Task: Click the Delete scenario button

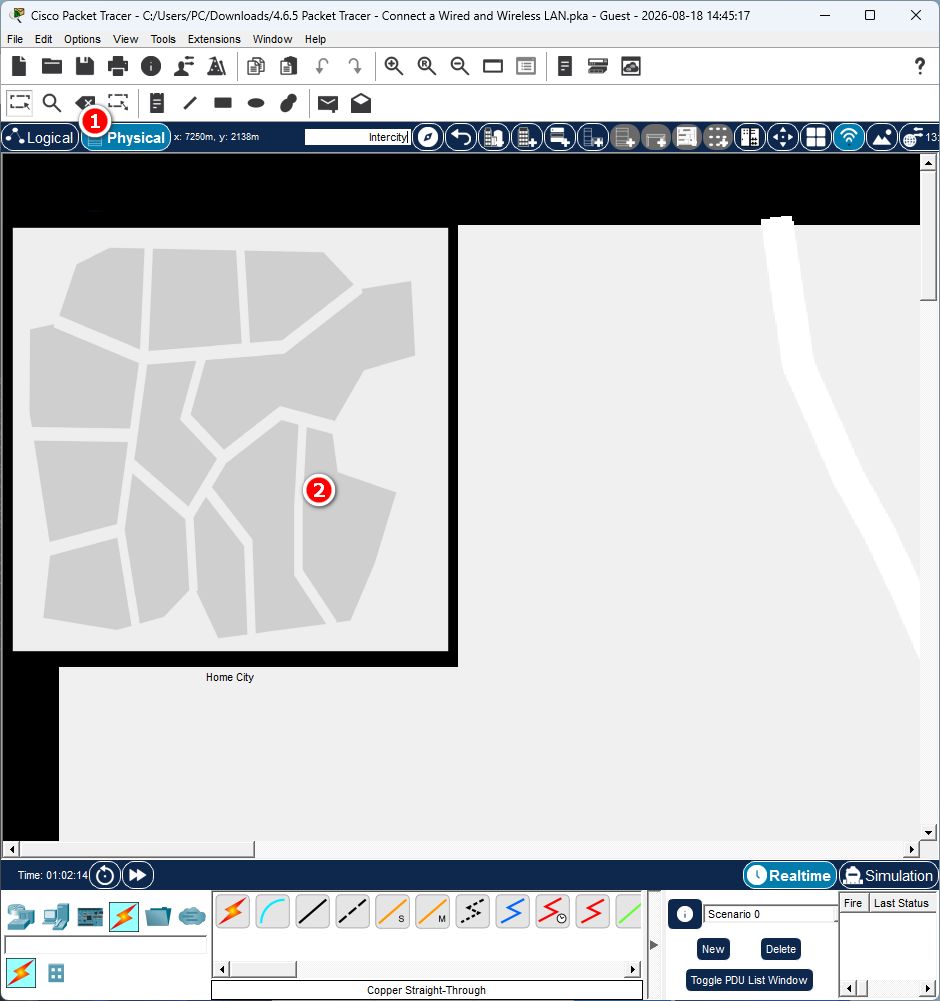Action: 780,949
